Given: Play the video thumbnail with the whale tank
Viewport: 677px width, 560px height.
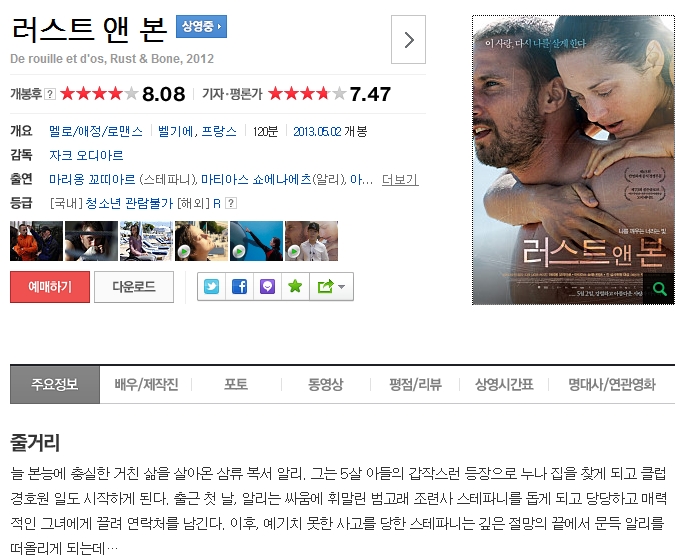Looking at the screenshot, I should point(256,241).
